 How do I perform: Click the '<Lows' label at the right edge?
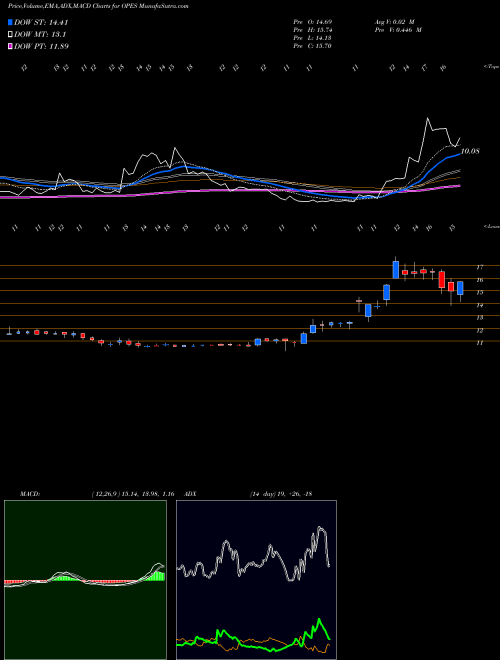point(491,226)
